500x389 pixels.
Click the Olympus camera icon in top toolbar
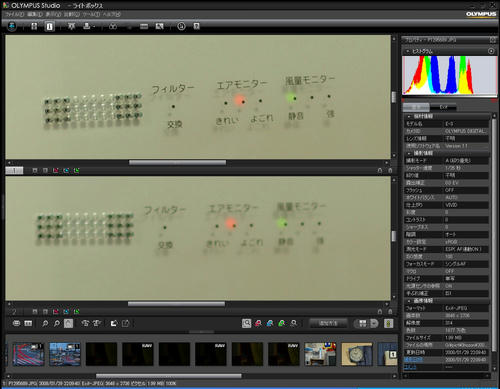click(12, 26)
